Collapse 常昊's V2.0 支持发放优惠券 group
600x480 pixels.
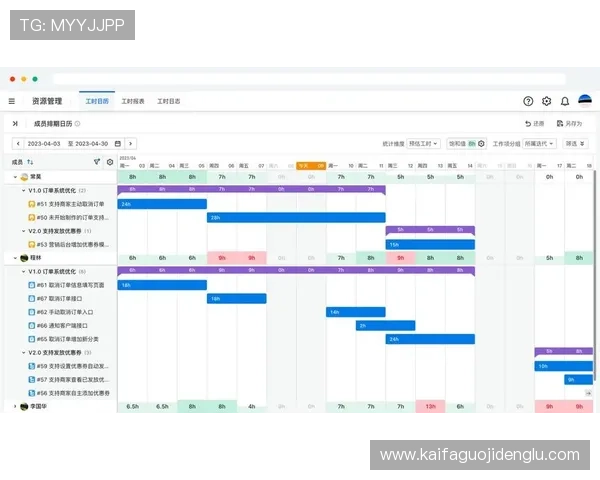tap(23, 231)
